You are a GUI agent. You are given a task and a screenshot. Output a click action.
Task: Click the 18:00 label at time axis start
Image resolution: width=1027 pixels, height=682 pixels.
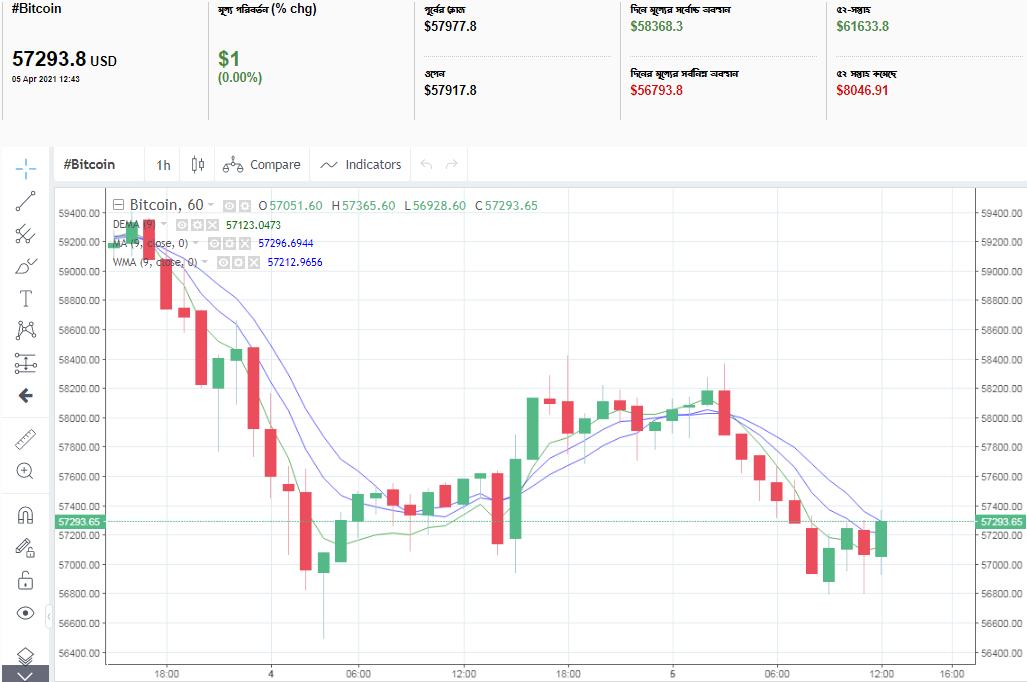pyautogui.click(x=166, y=673)
